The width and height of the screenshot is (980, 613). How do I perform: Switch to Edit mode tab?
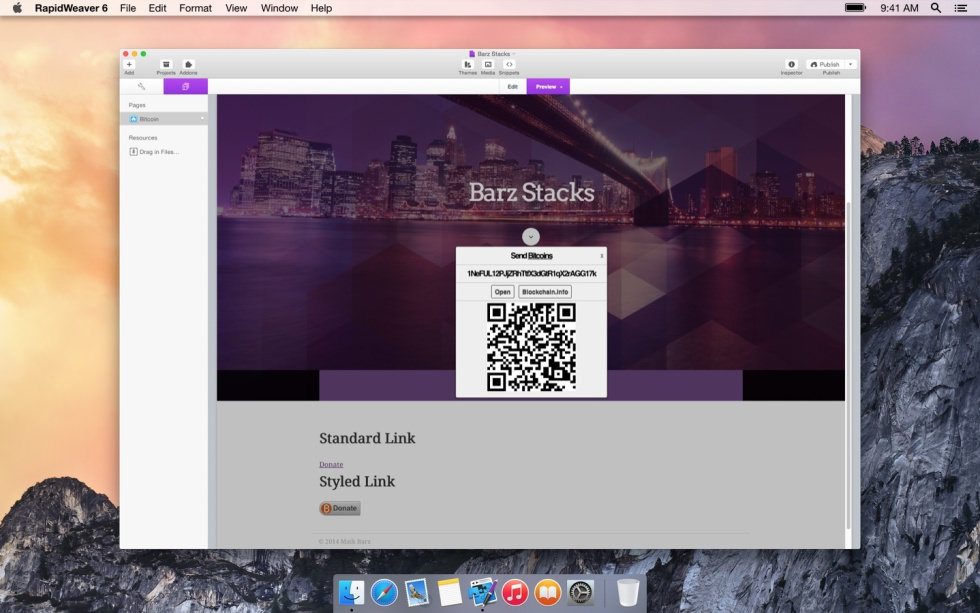point(512,86)
